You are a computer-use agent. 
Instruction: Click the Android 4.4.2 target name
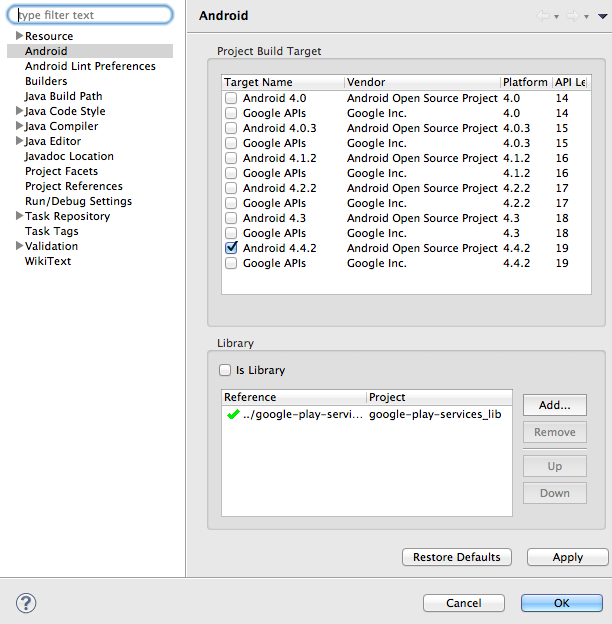coord(279,248)
